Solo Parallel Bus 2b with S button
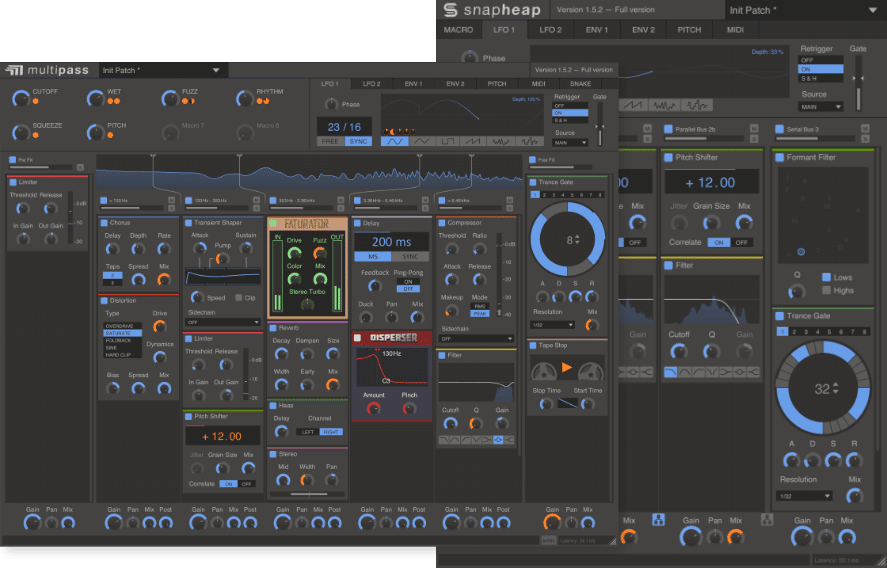Viewport: 887px width, 568px height. click(x=753, y=139)
